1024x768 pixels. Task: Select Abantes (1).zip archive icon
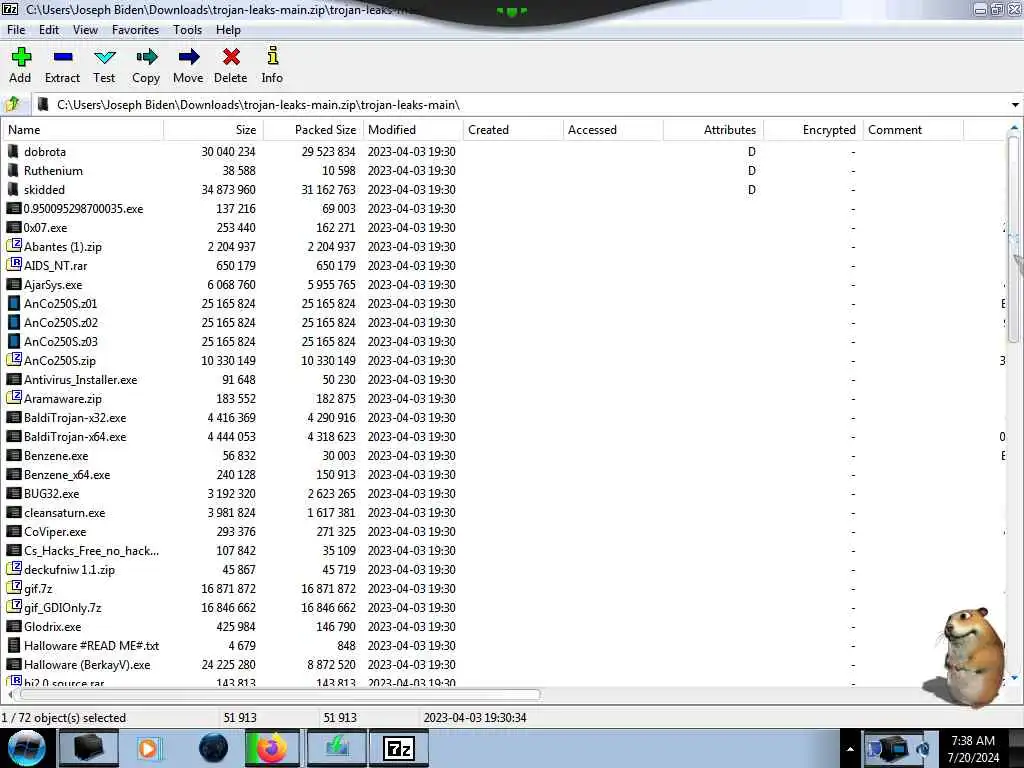pos(13,246)
